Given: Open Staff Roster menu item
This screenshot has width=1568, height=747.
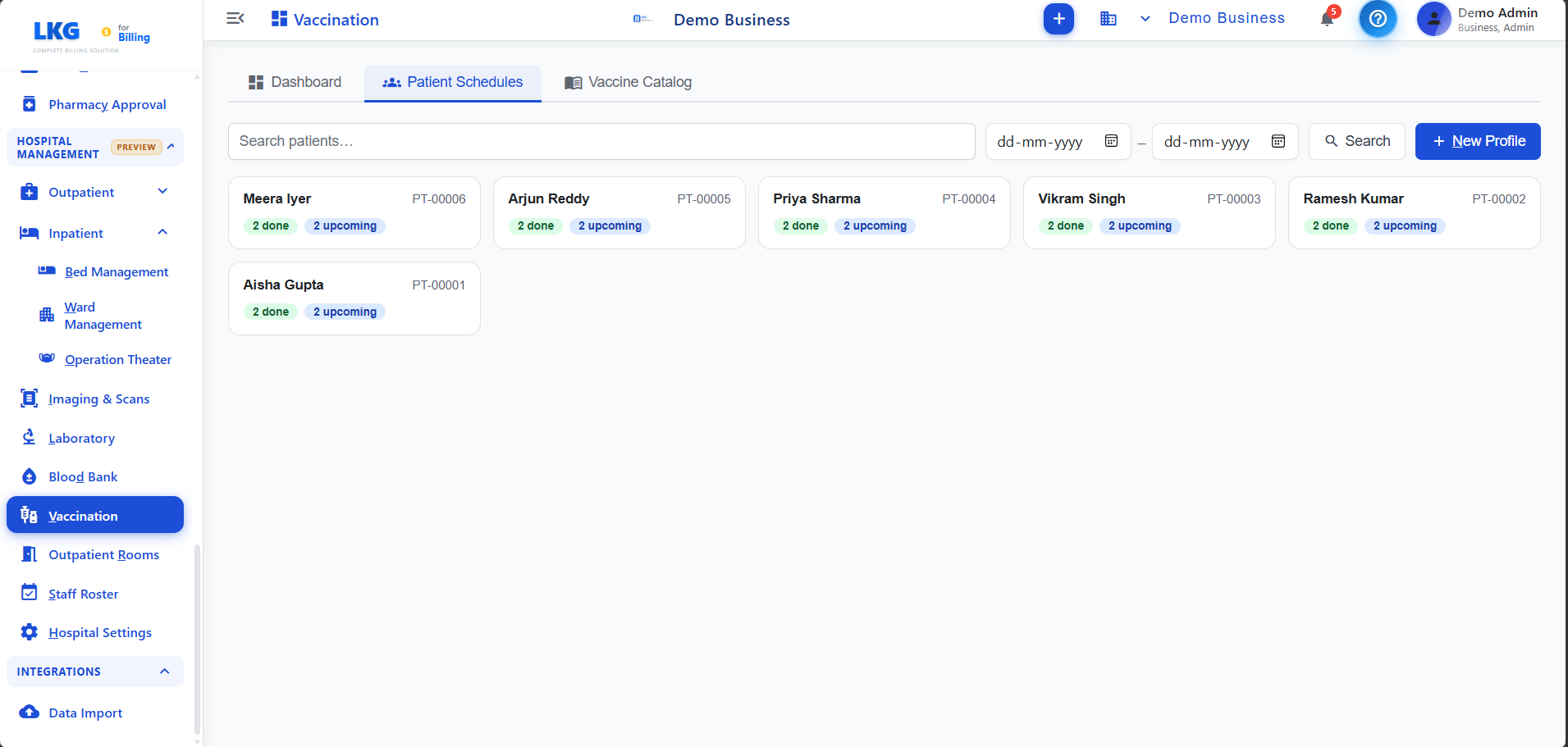Looking at the screenshot, I should pos(84,594).
